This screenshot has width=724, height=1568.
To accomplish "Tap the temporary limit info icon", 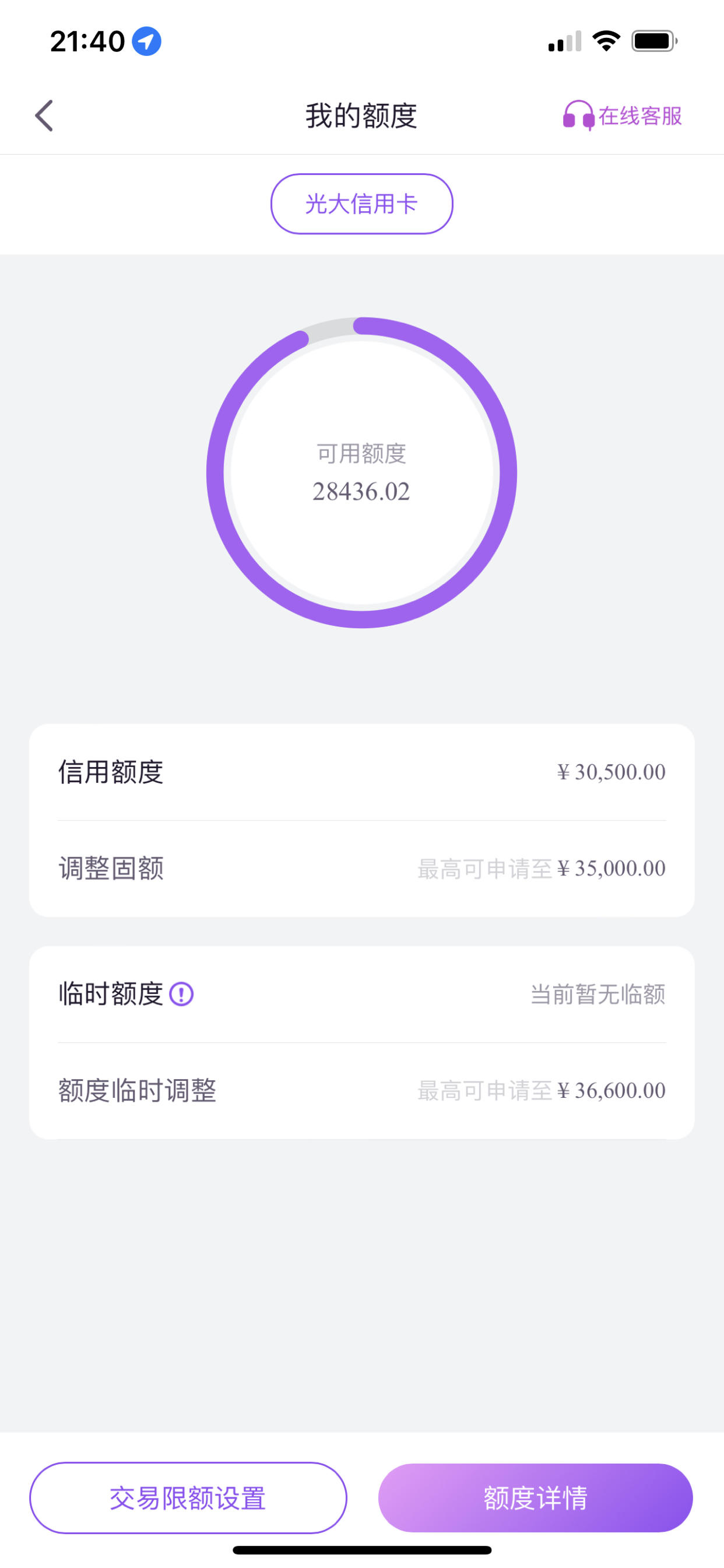I will pyautogui.click(x=181, y=994).
